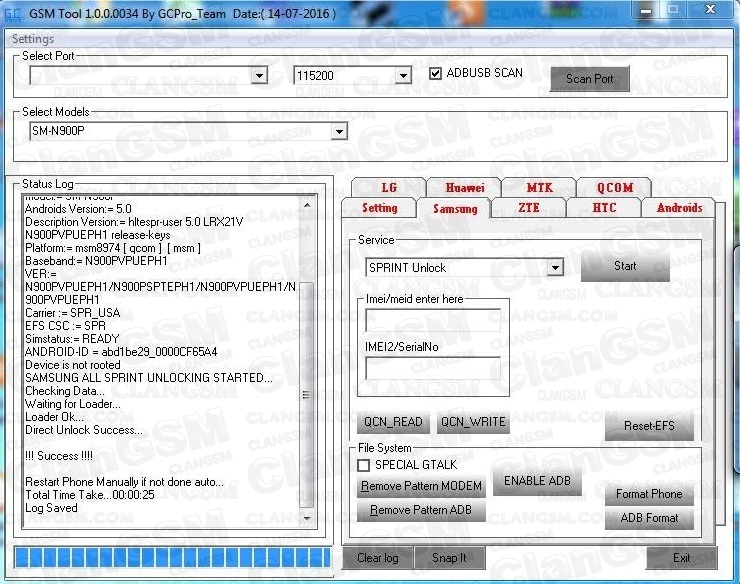Click the Status Log scrollbar thumb
Viewport: 740px width, 584px height.
307,396
